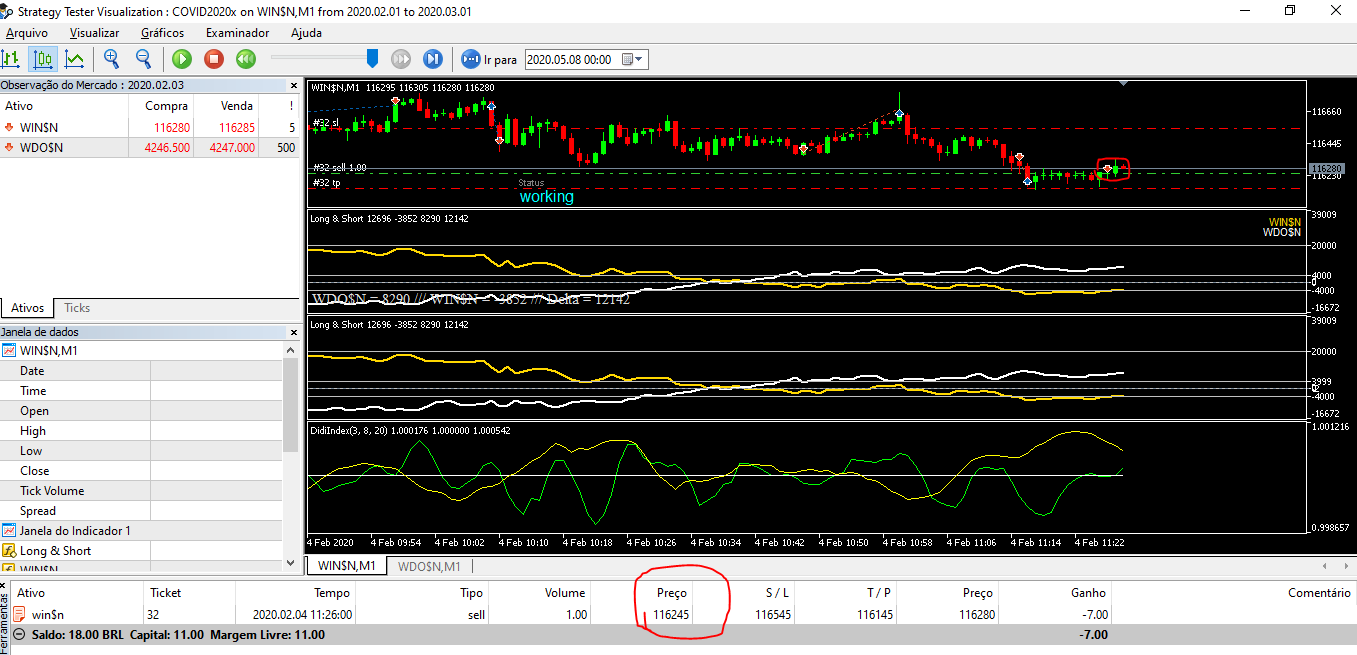Click the Strategy Tester title bar icon
Viewport: 1357px width, 655px height.
click(8, 11)
